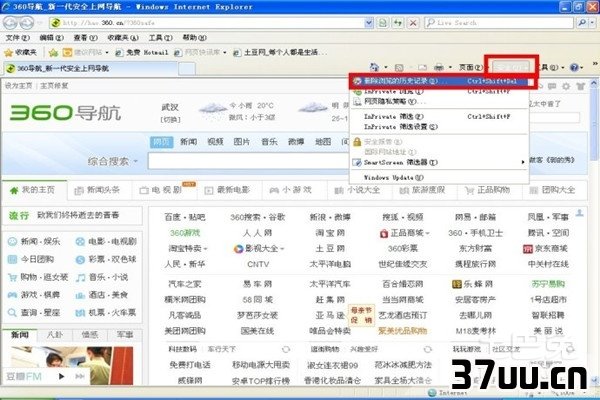Click the Live Search input box
600x400 pixels.
(x=499, y=23)
